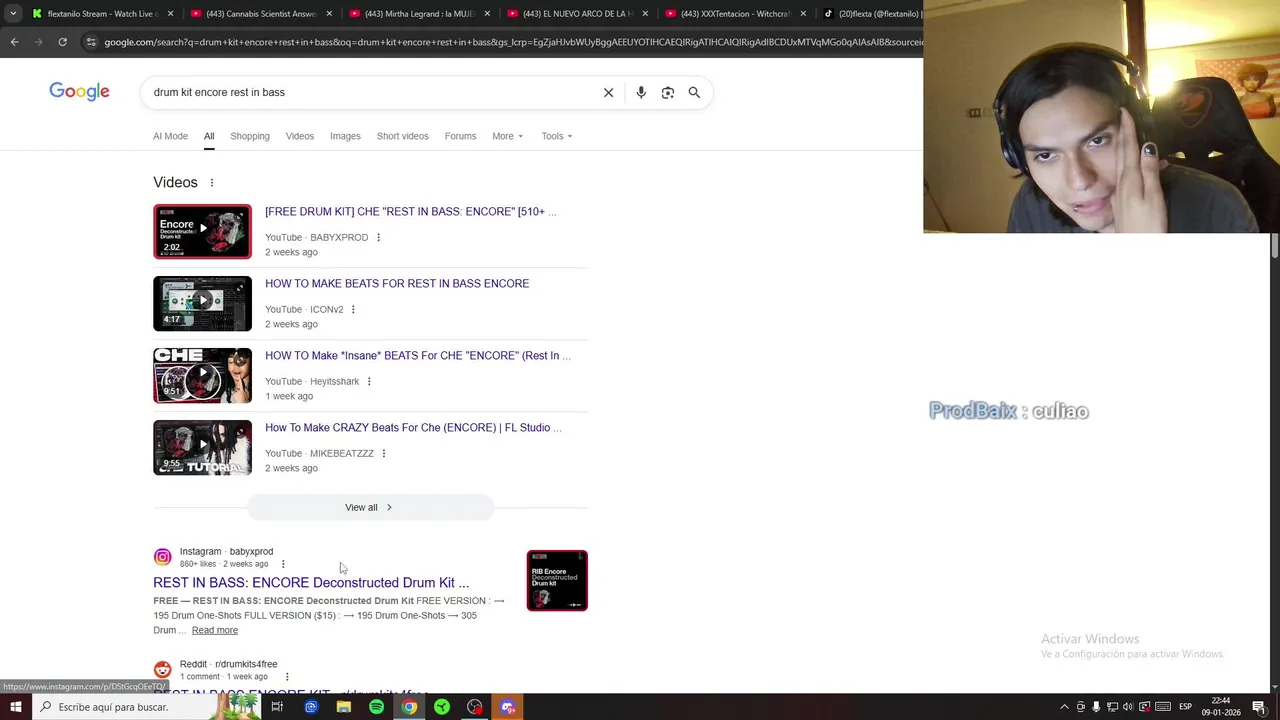1280x720 pixels.
Task: Start voice search with microphone icon
Action: (641, 92)
